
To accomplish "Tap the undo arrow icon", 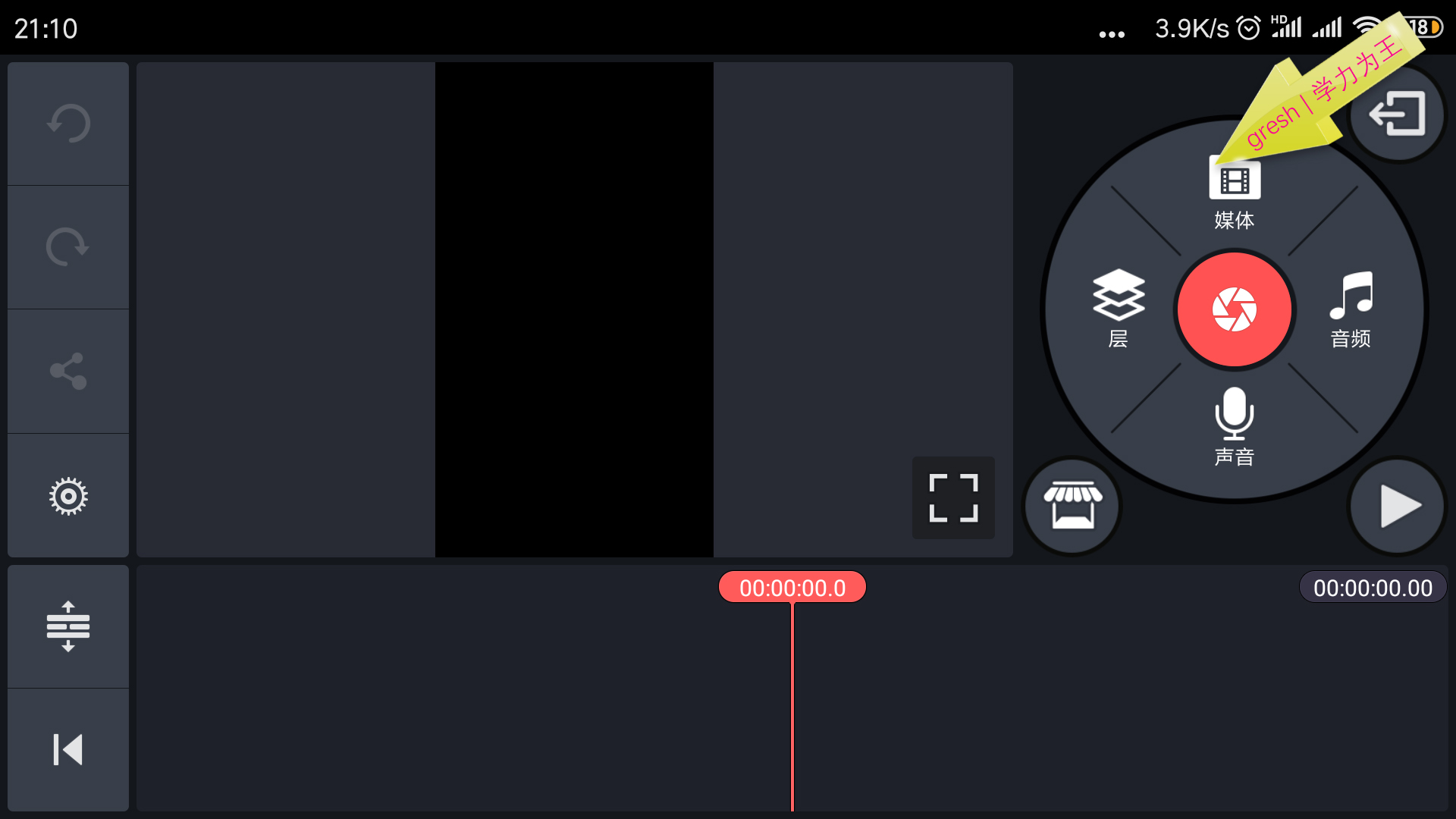I will click(x=68, y=124).
